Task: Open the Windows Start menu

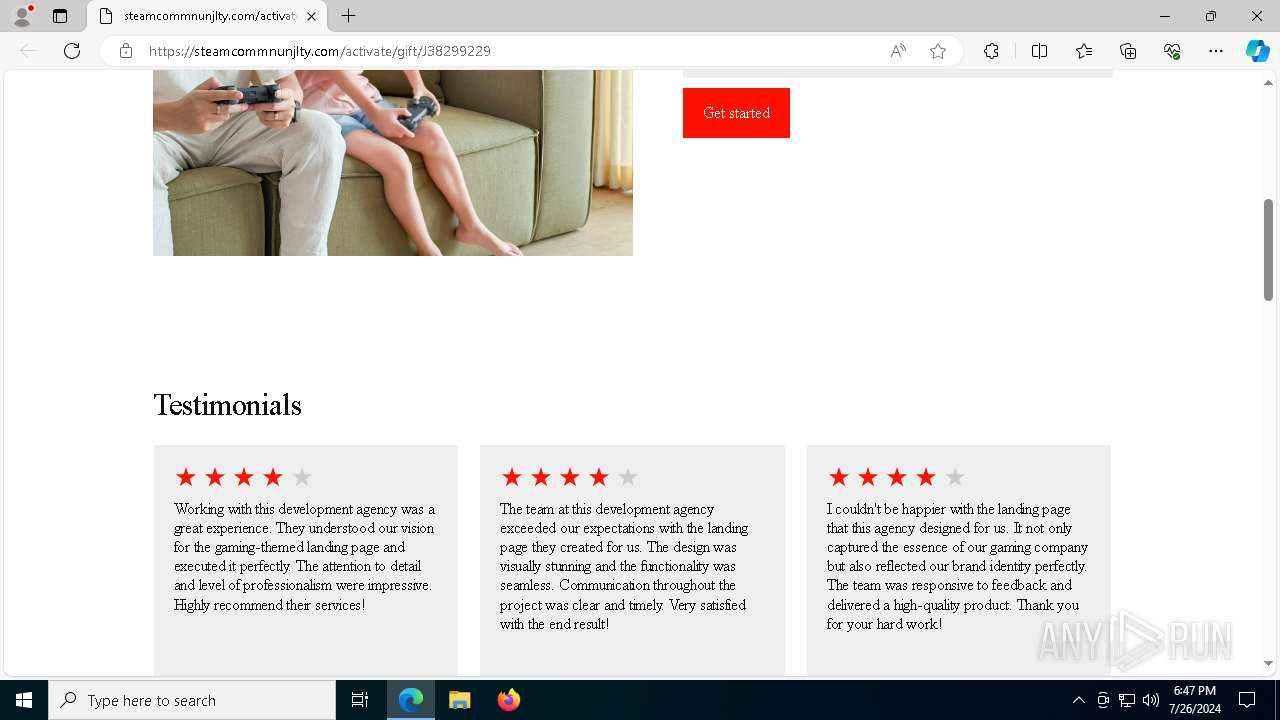Action: pyautogui.click(x=24, y=700)
